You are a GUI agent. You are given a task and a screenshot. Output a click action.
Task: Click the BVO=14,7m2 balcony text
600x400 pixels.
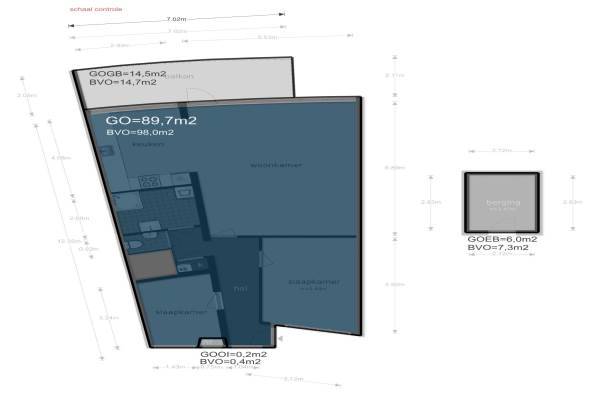(x=118, y=86)
